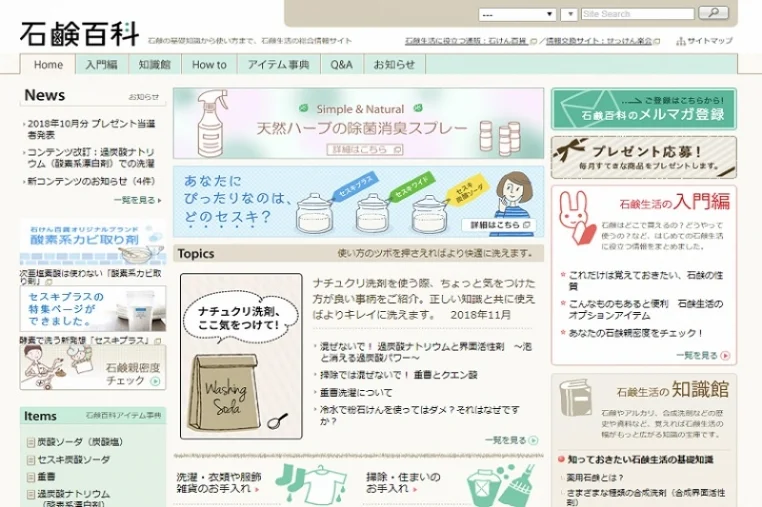Click the arrow icon next to Topics 一覧を見る
762x507 pixels.
click(533, 440)
